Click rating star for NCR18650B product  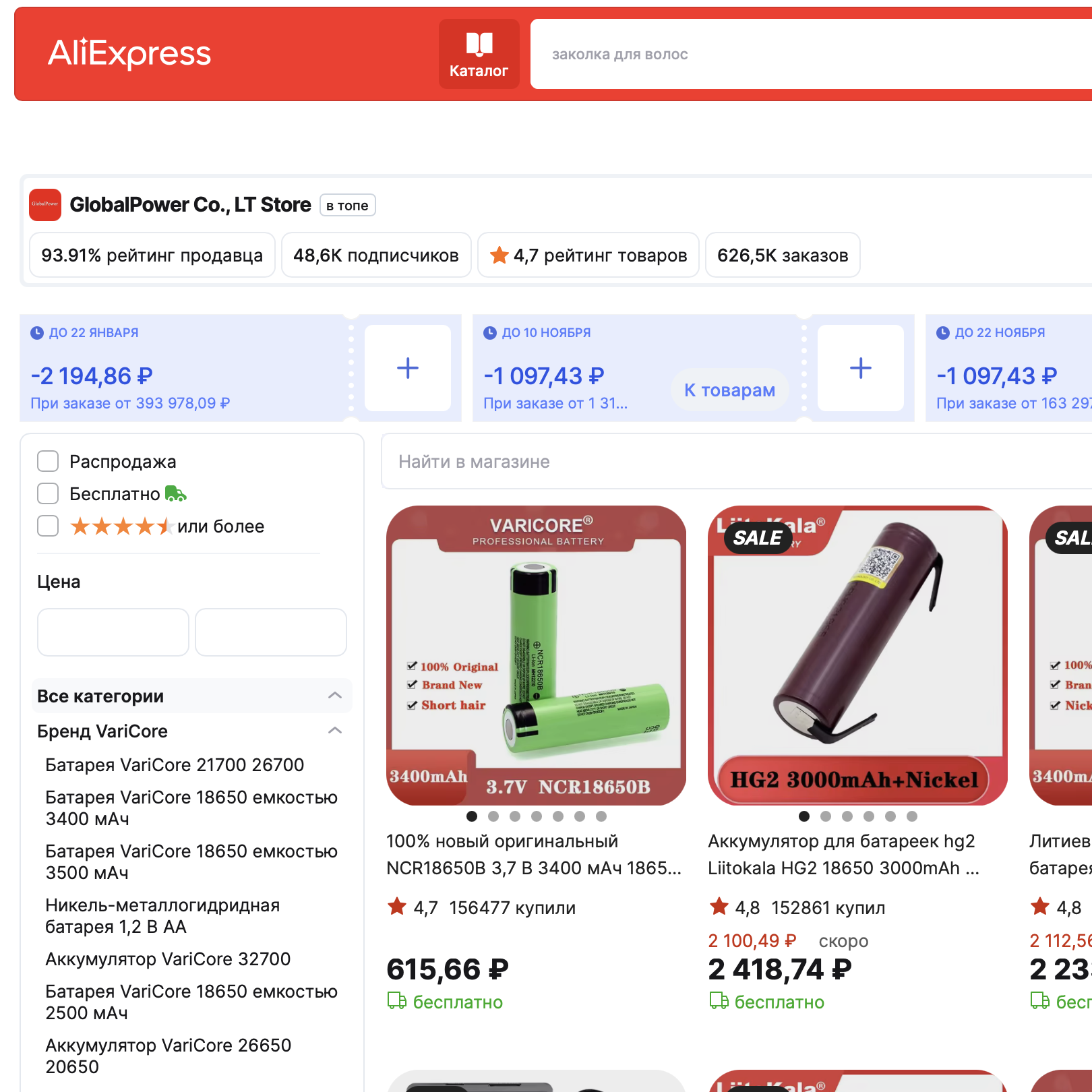[397, 907]
